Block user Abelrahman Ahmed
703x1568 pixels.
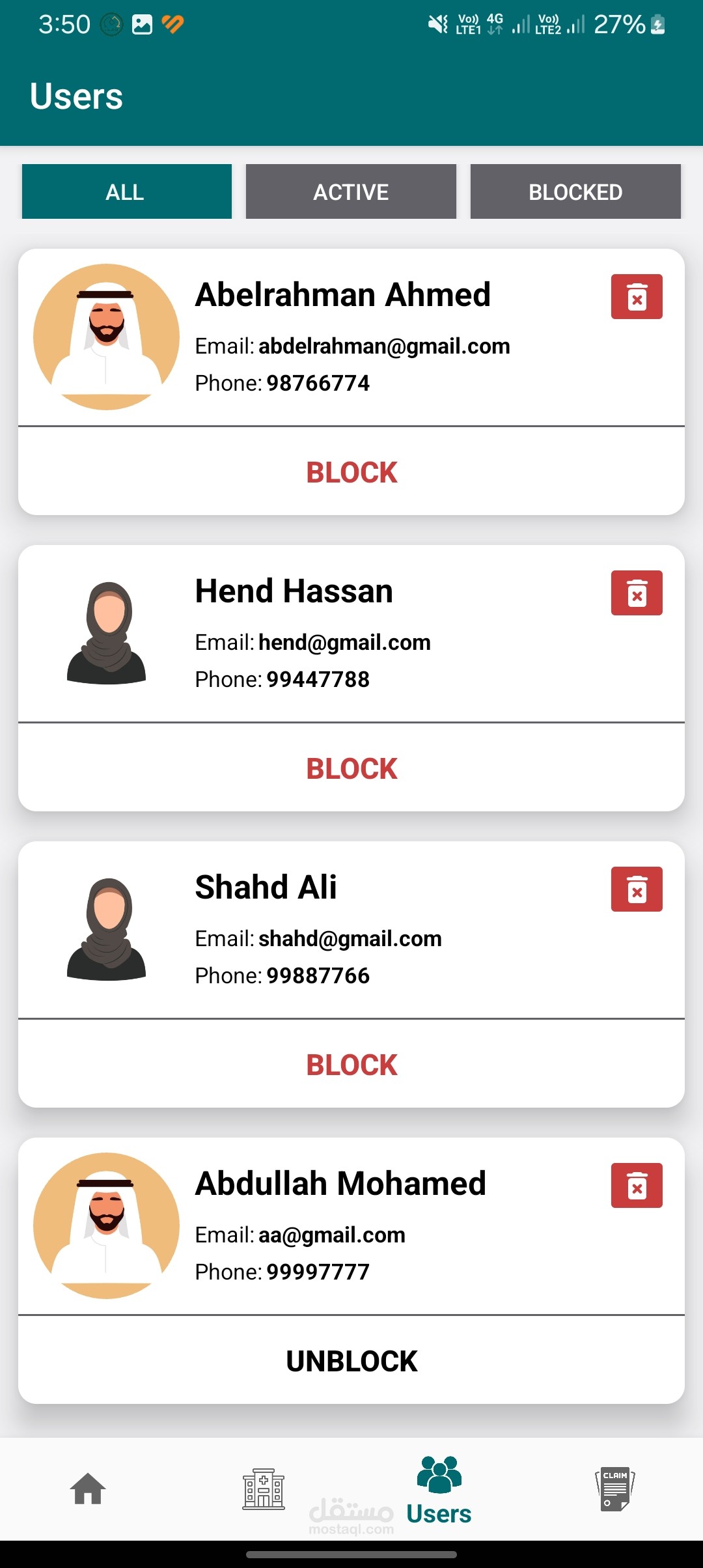(351, 472)
